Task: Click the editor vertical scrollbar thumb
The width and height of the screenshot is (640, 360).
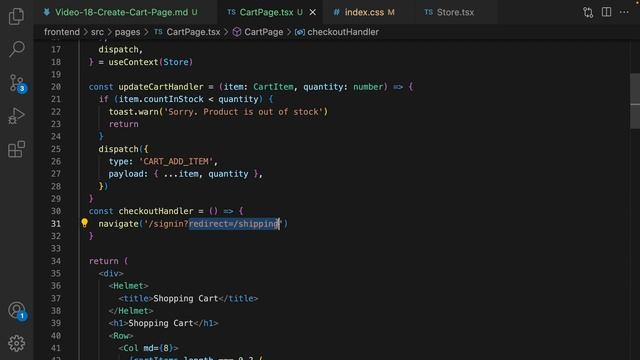Action: (x=635, y=101)
